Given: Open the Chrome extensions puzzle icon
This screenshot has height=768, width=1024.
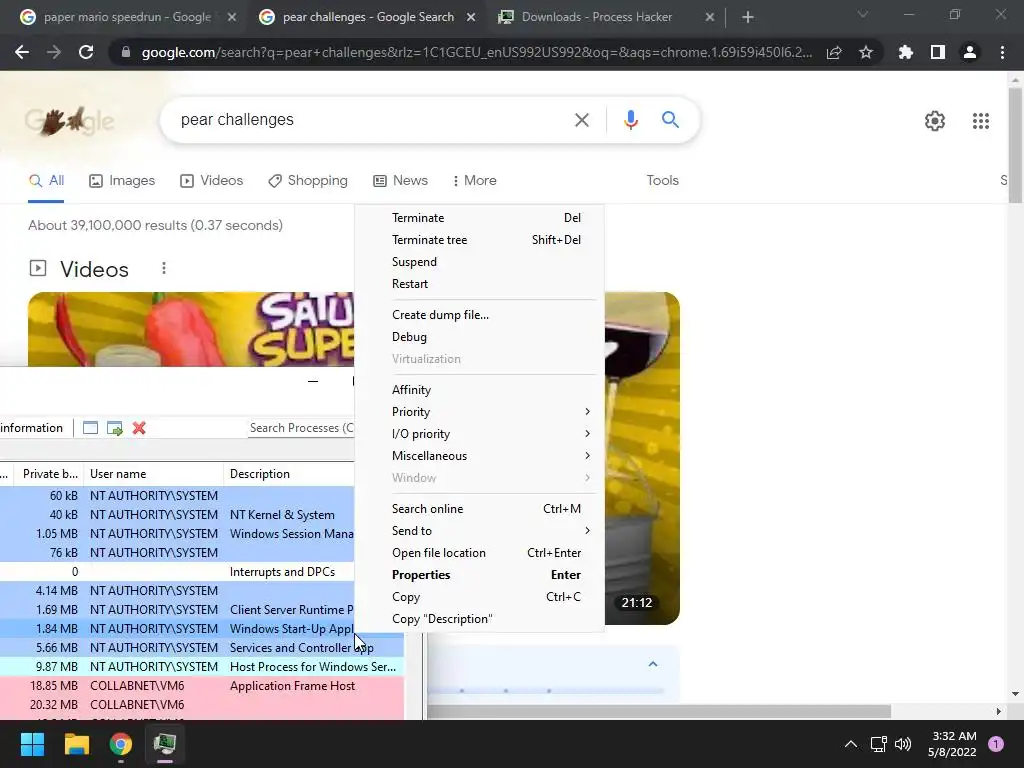Looking at the screenshot, I should [x=906, y=52].
